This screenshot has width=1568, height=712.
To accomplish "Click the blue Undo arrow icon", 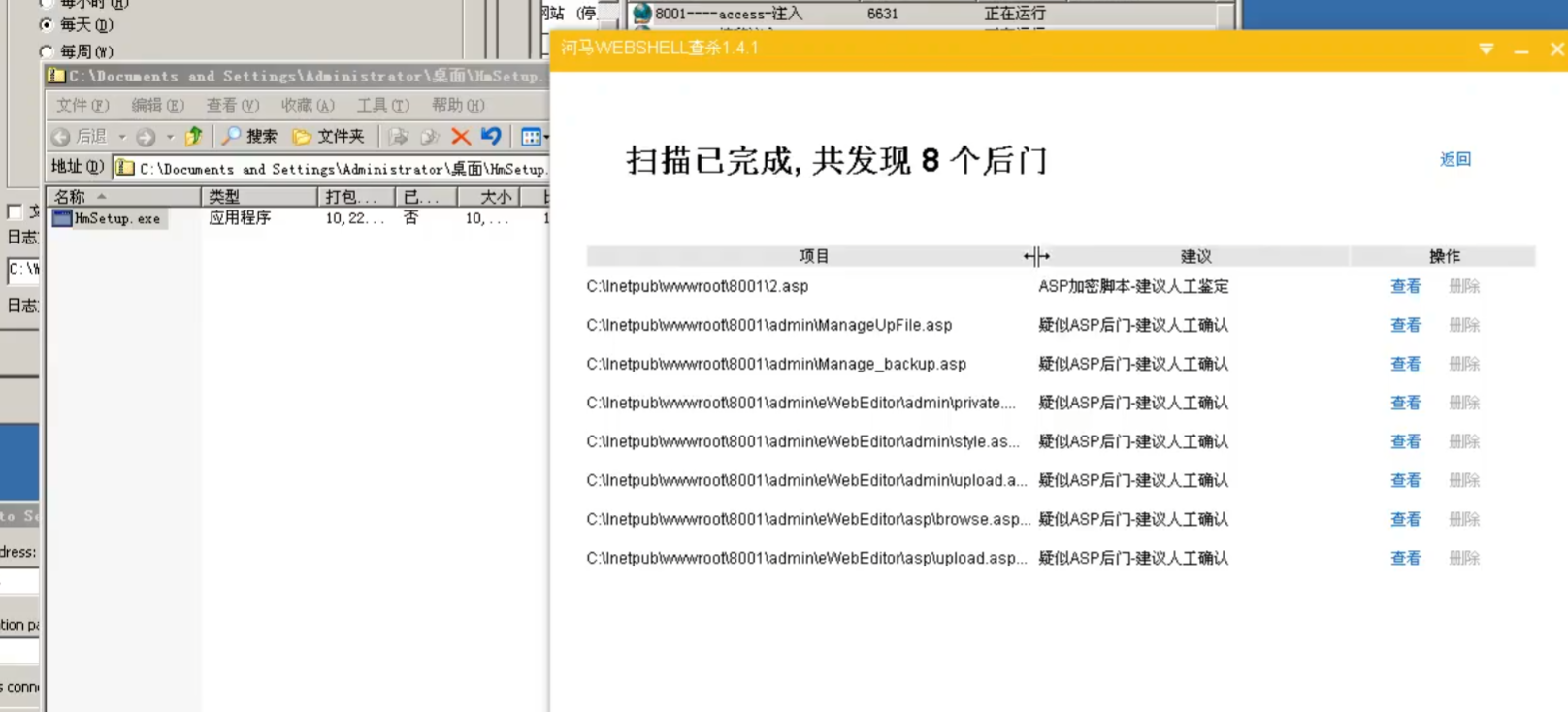I will 492,137.
